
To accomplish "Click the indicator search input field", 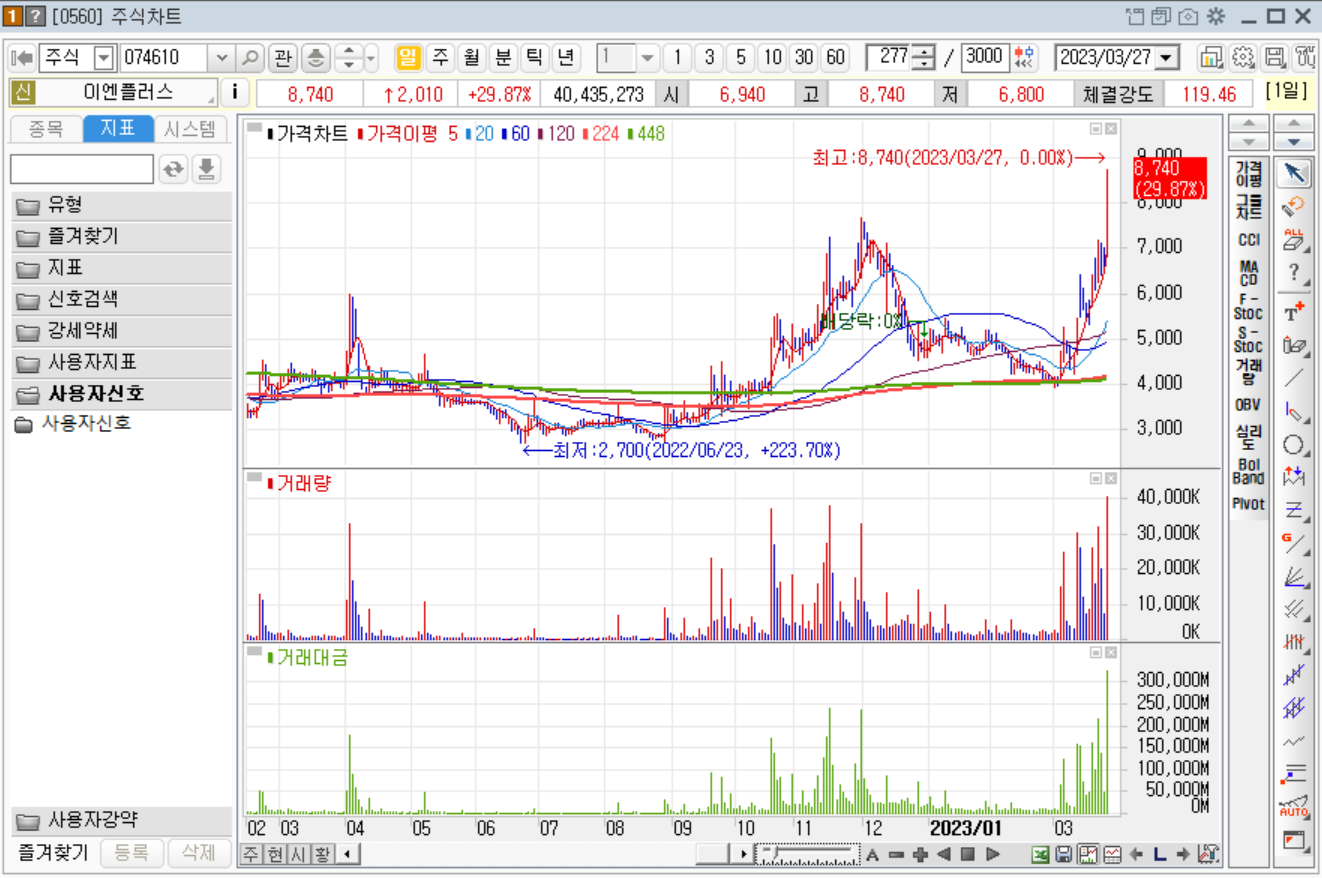I will 82,169.
